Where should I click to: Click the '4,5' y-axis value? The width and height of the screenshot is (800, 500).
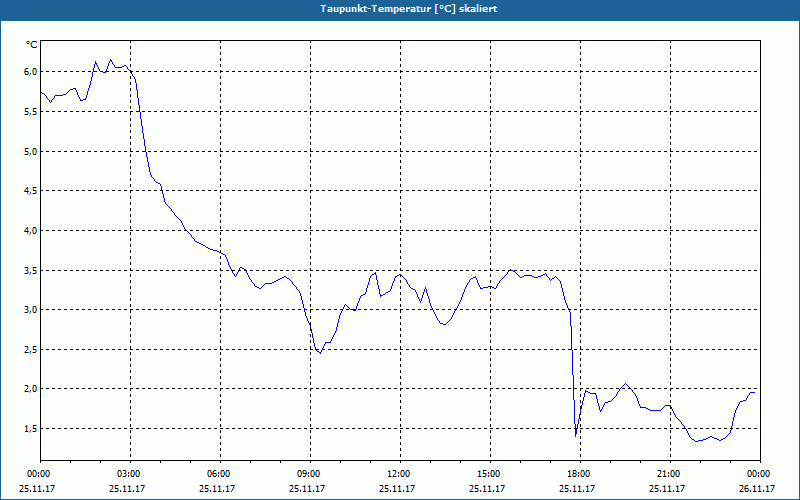click(31, 191)
